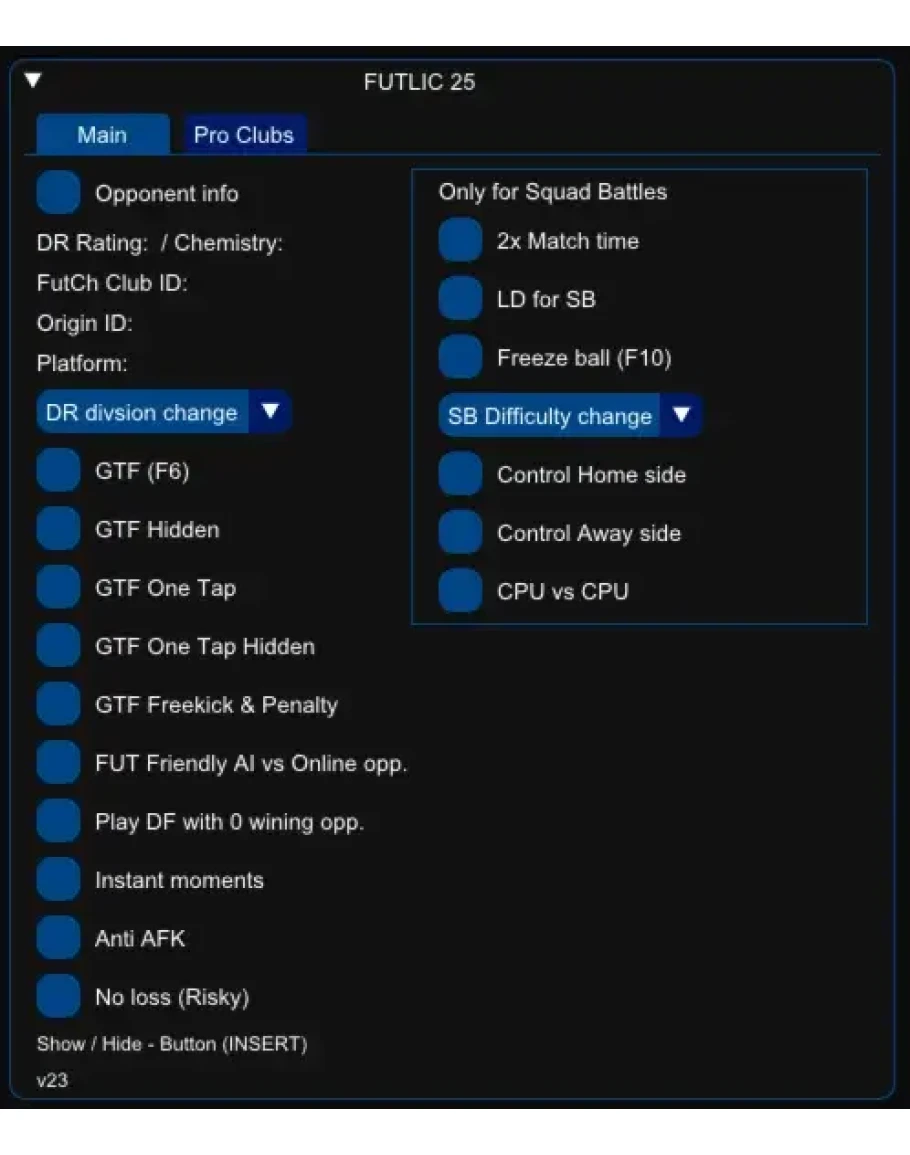Open the DR division change dropdown
910x1155 pixels.
click(x=269, y=412)
